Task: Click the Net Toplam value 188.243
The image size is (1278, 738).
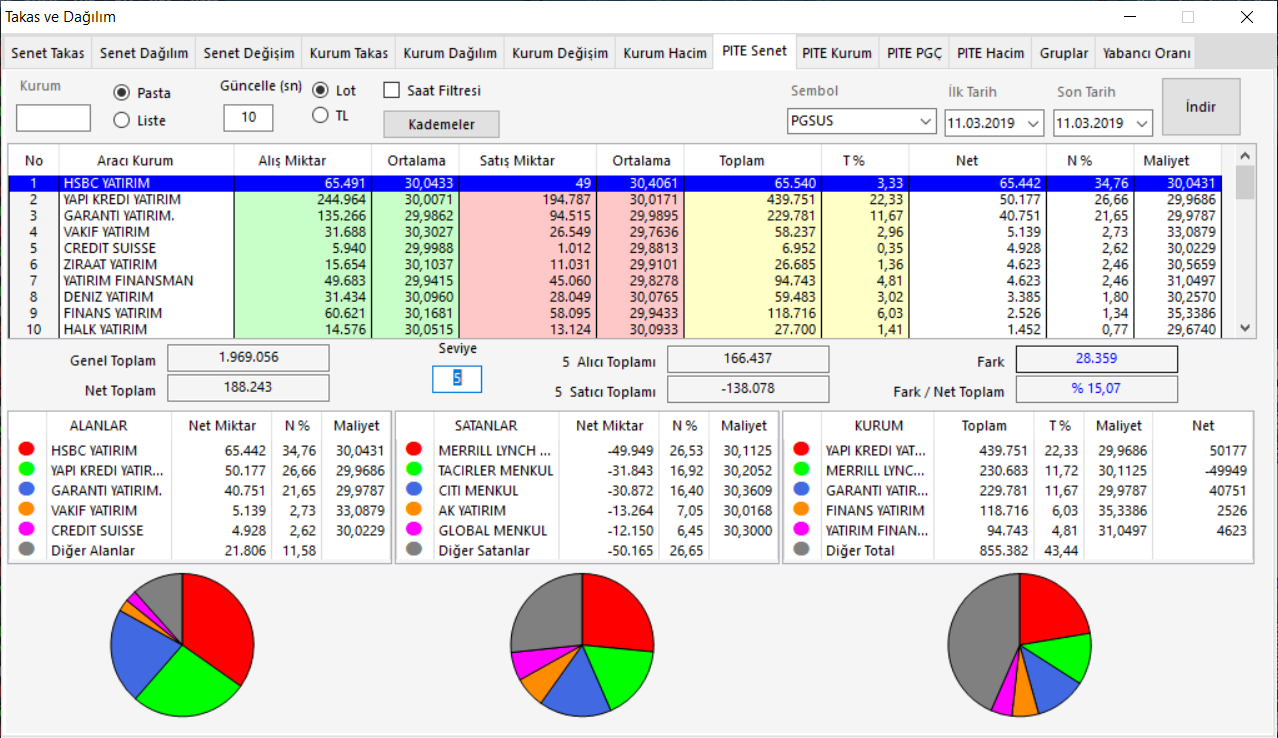Action: (248, 387)
